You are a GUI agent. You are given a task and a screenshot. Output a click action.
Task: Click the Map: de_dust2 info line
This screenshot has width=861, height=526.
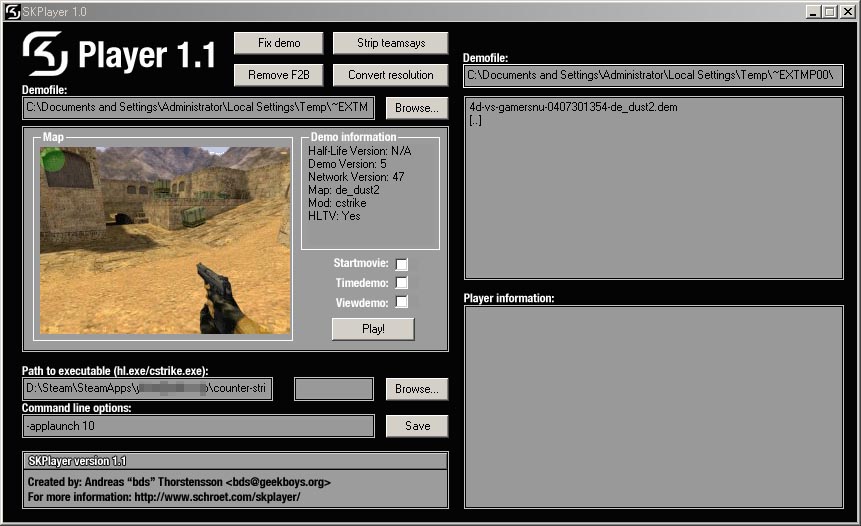344,190
